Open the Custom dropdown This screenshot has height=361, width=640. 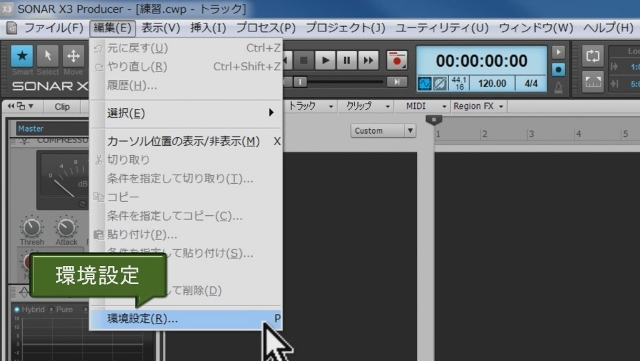(x=383, y=131)
